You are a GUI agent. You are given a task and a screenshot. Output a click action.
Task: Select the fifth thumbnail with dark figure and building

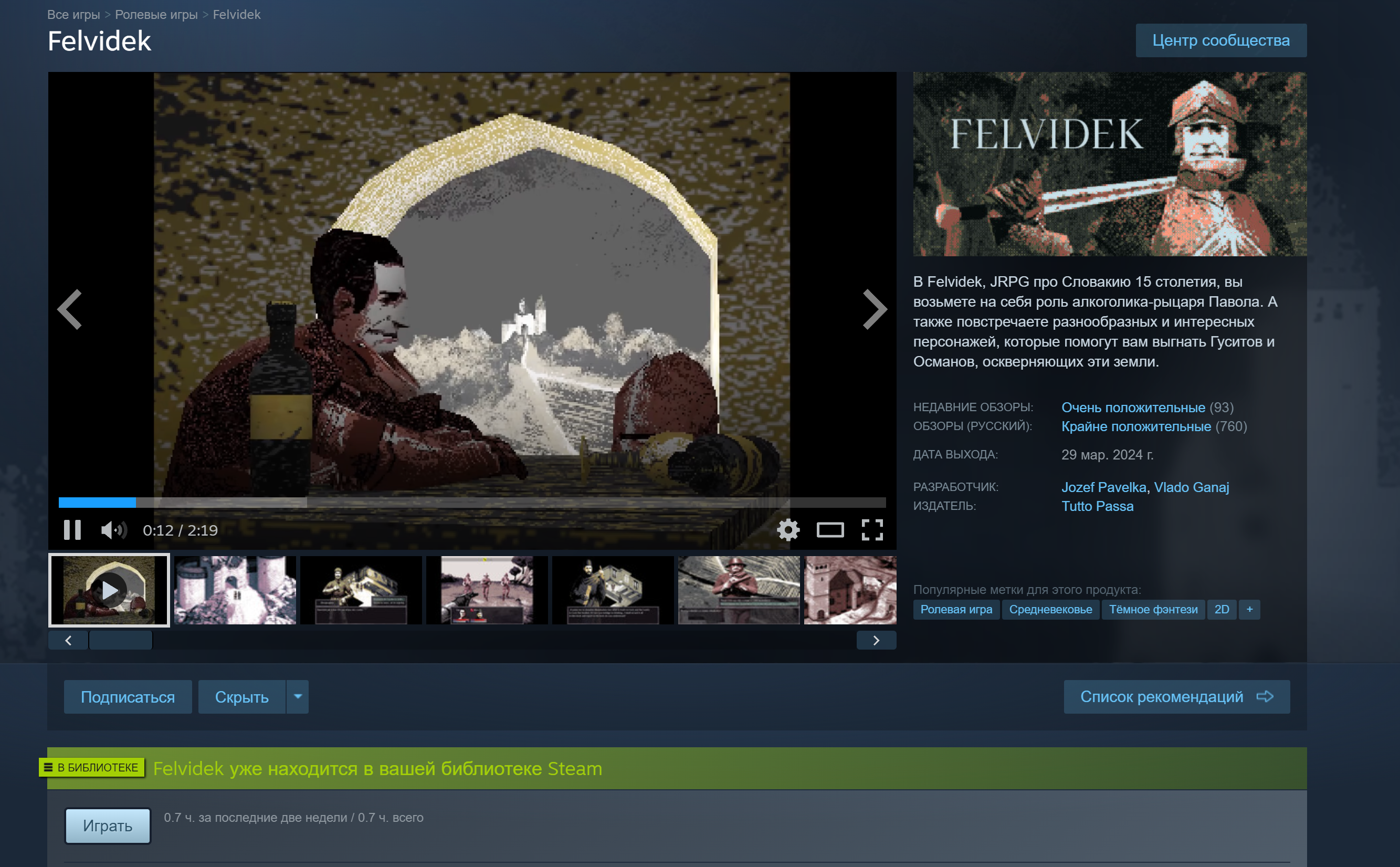pos(613,590)
